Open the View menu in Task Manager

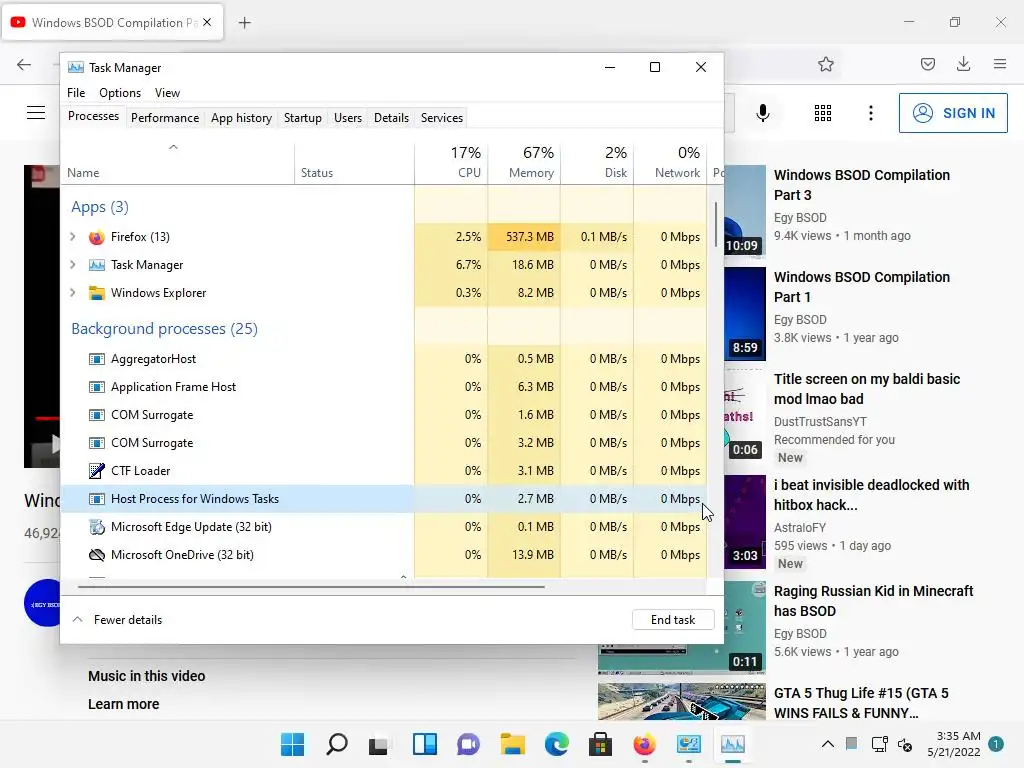pos(167,93)
